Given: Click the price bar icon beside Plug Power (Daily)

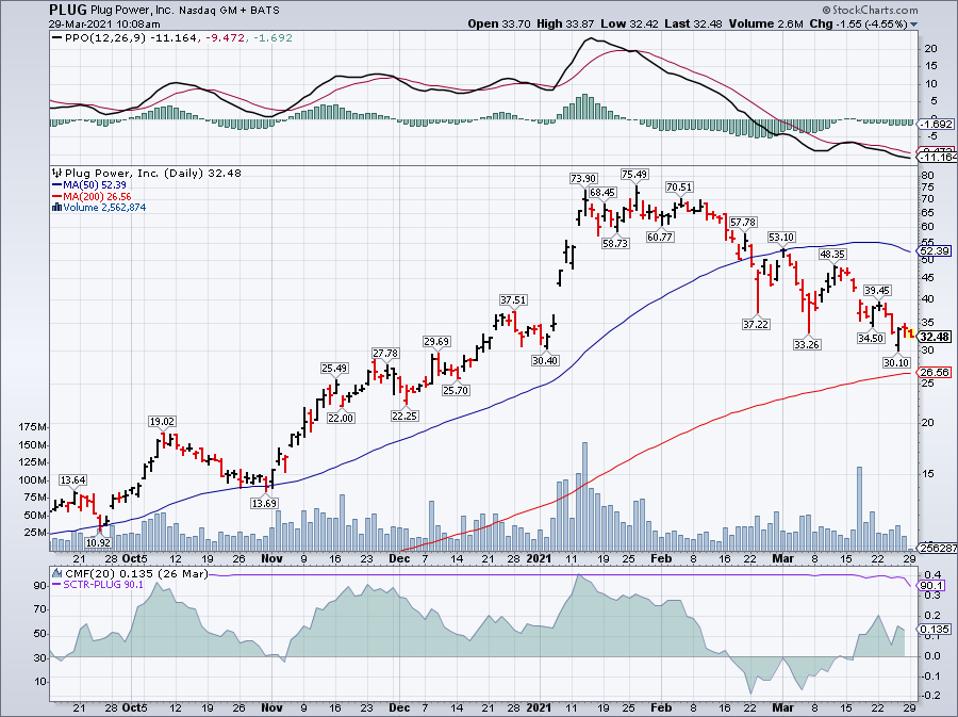Looking at the screenshot, I should tap(57, 173).
